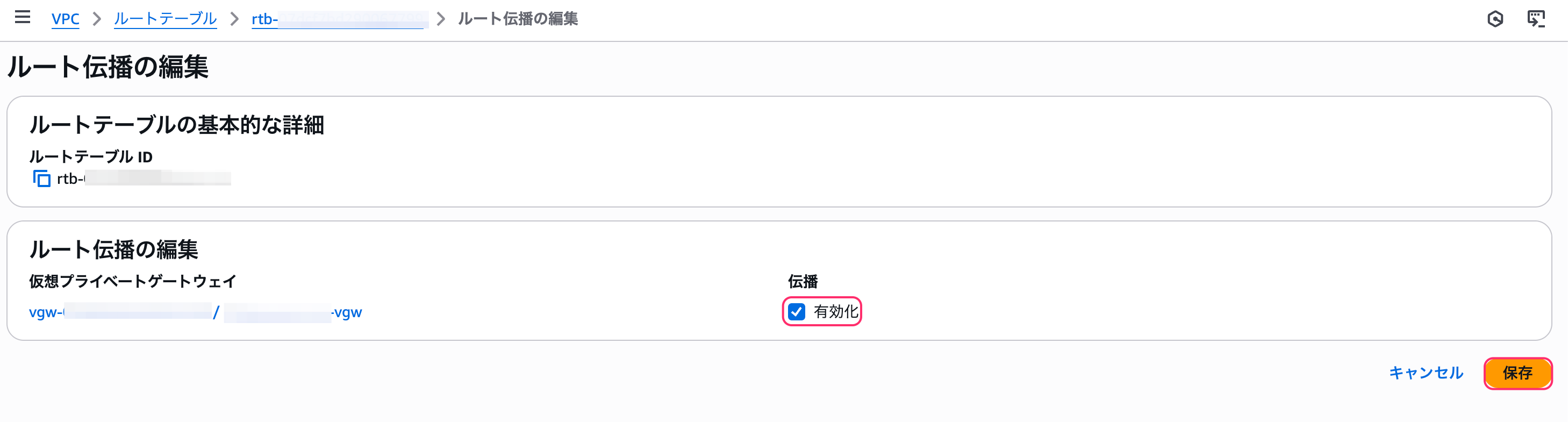Click キャンセル to discard changes
Screen dimensions: 1568x422
pos(1426,373)
